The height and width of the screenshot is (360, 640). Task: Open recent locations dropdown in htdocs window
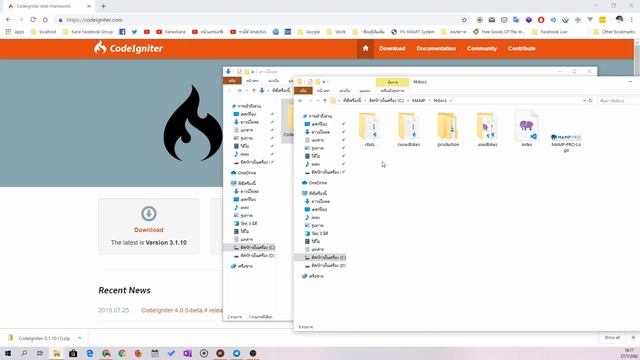[318, 100]
